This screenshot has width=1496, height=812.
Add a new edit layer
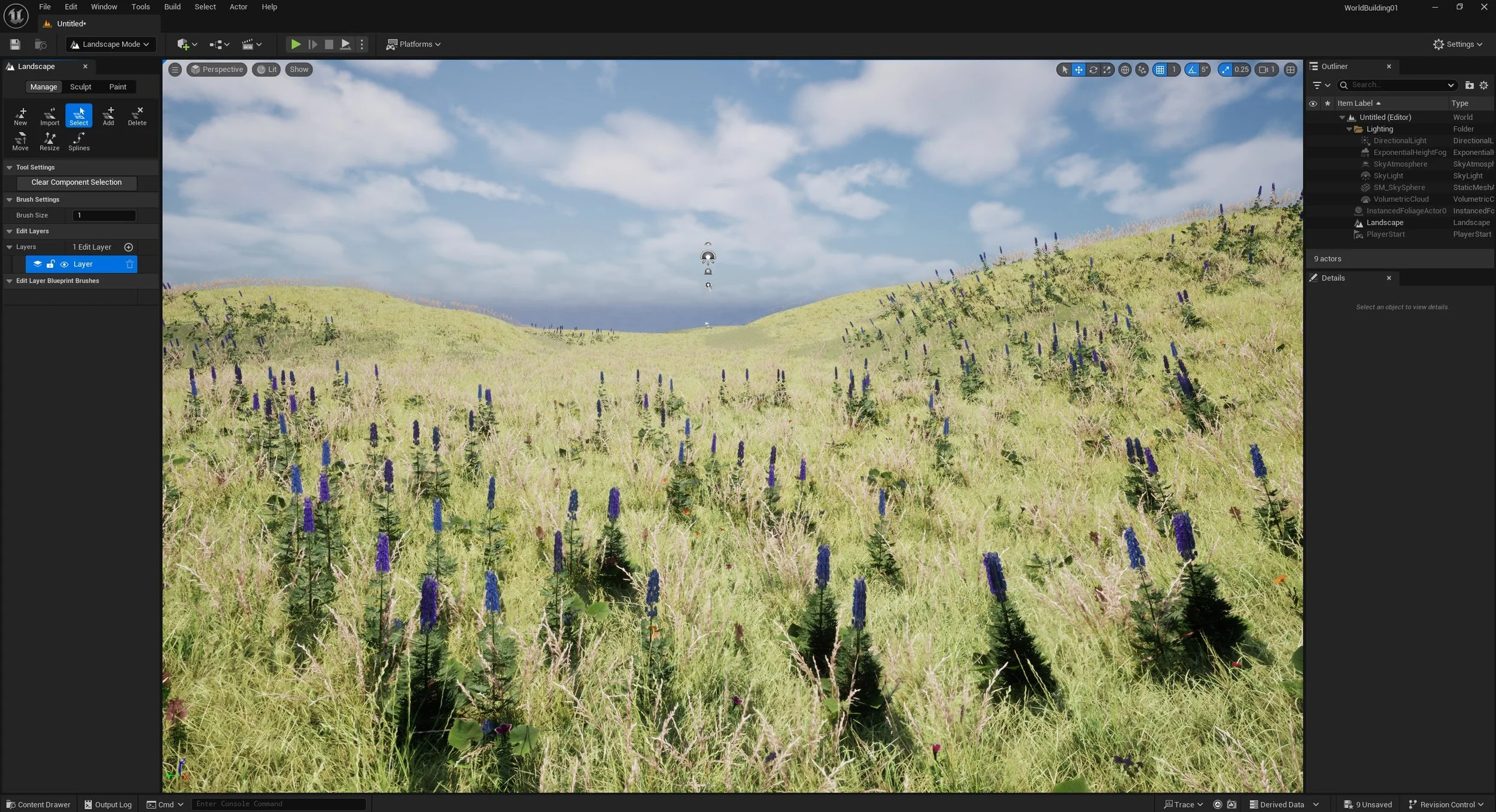pos(128,247)
